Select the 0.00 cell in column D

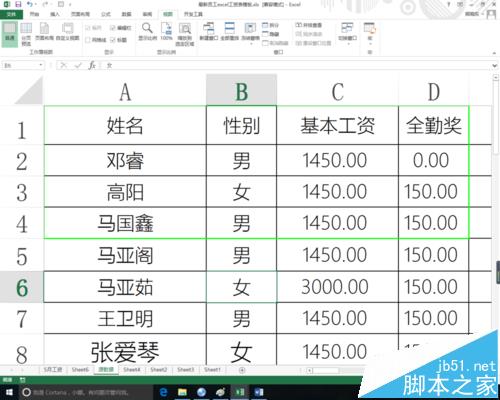pos(433,160)
